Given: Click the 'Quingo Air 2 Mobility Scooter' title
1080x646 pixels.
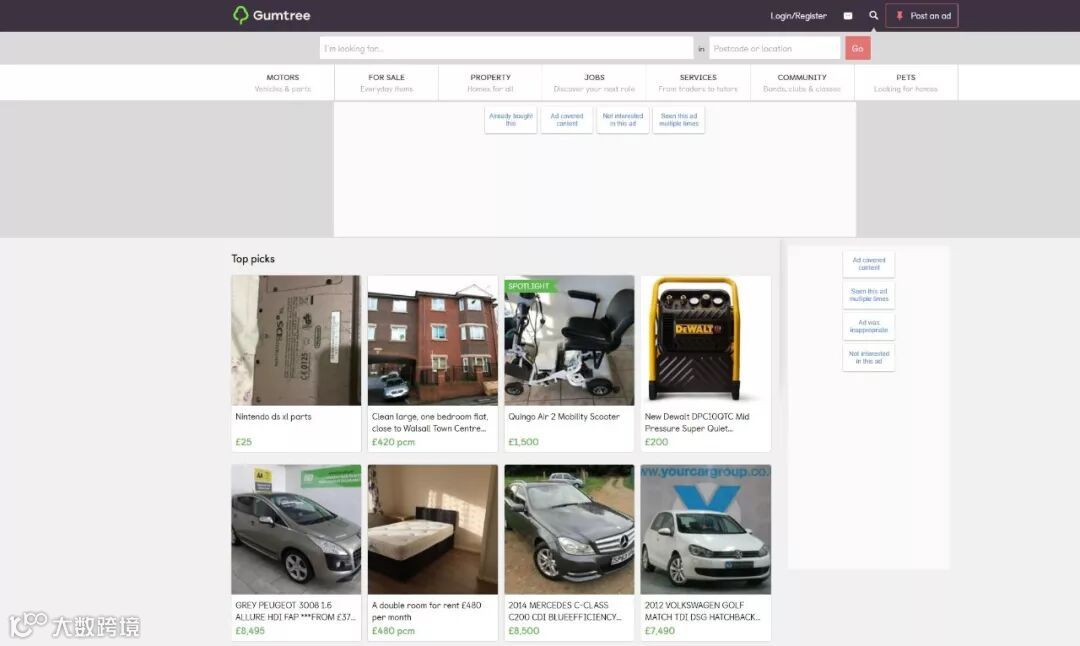Looking at the screenshot, I should [564, 417].
